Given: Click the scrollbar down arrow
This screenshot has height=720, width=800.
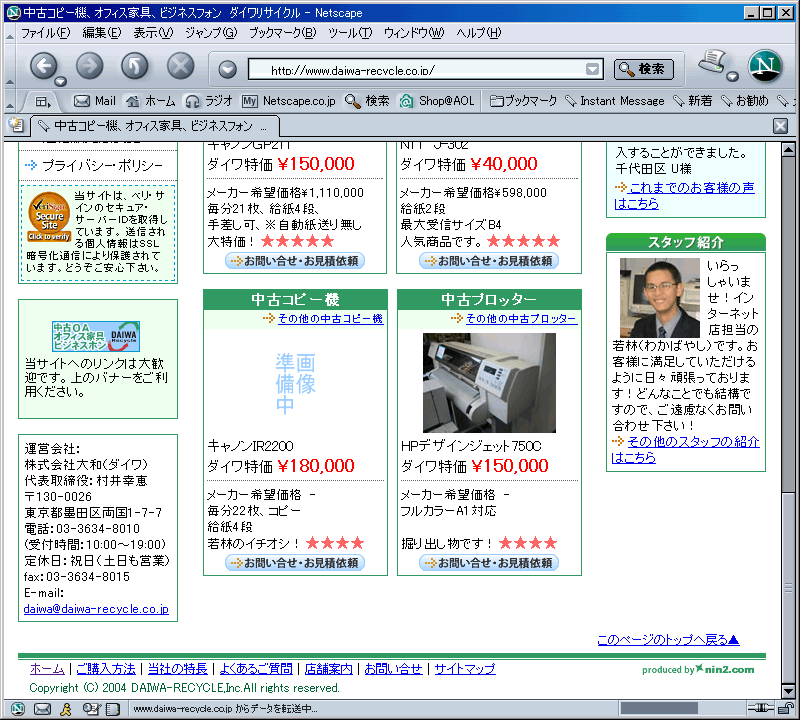Looking at the screenshot, I should [x=788, y=691].
